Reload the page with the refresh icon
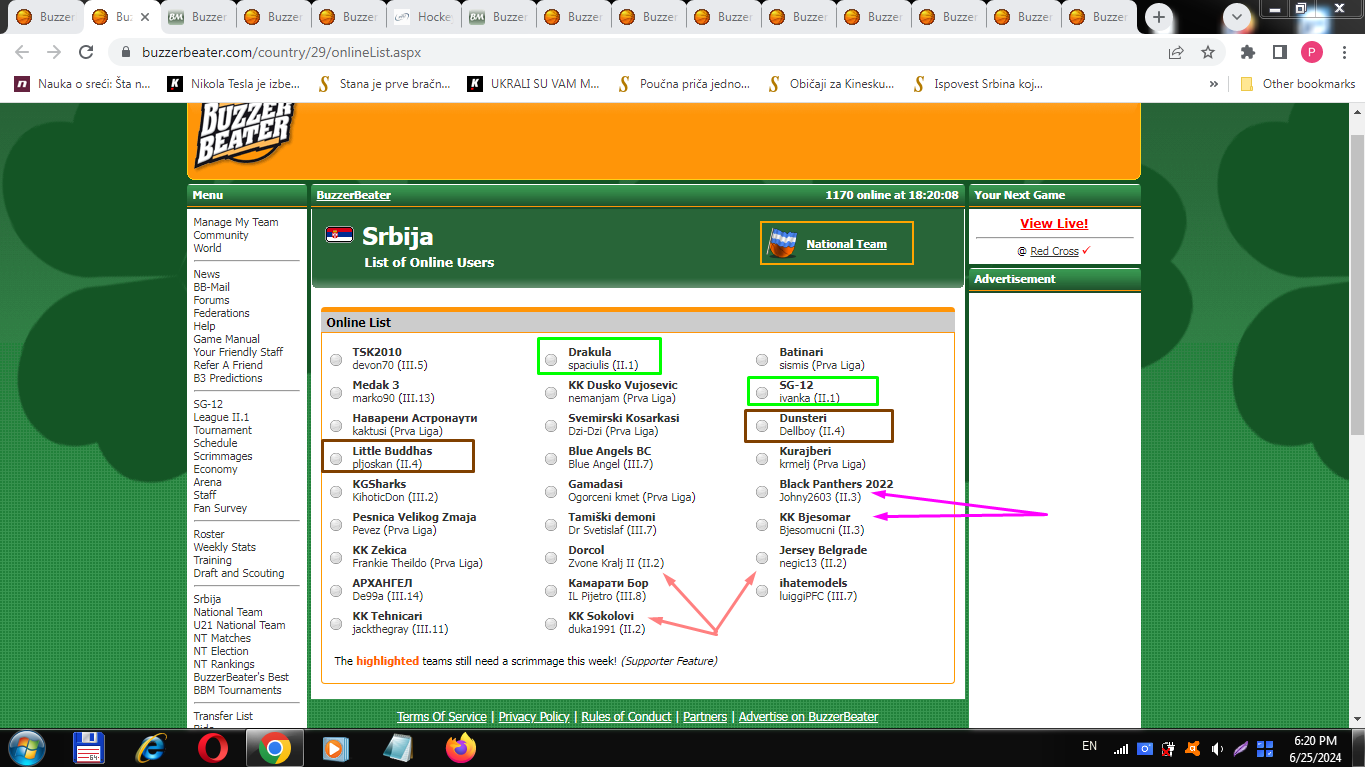The image size is (1365, 767). 86,52
